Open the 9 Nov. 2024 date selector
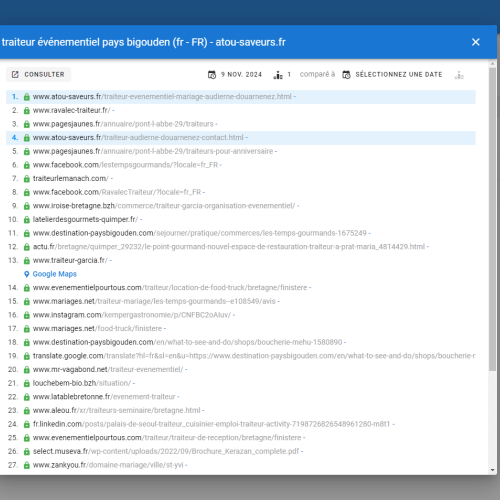The width and height of the screenshot is (500, 500). [x=235, y=74]
